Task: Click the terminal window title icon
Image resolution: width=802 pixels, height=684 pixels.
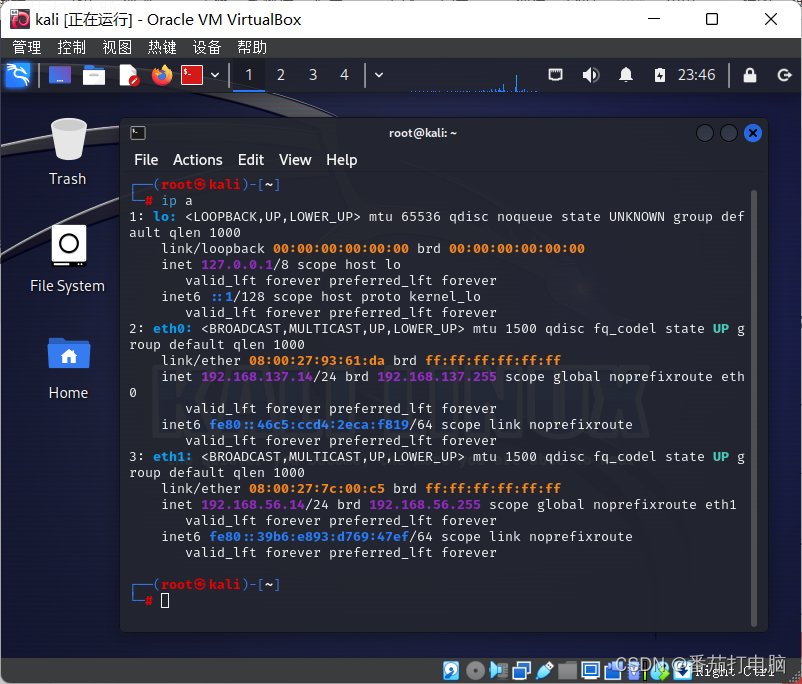Action: tap(138, 133)
